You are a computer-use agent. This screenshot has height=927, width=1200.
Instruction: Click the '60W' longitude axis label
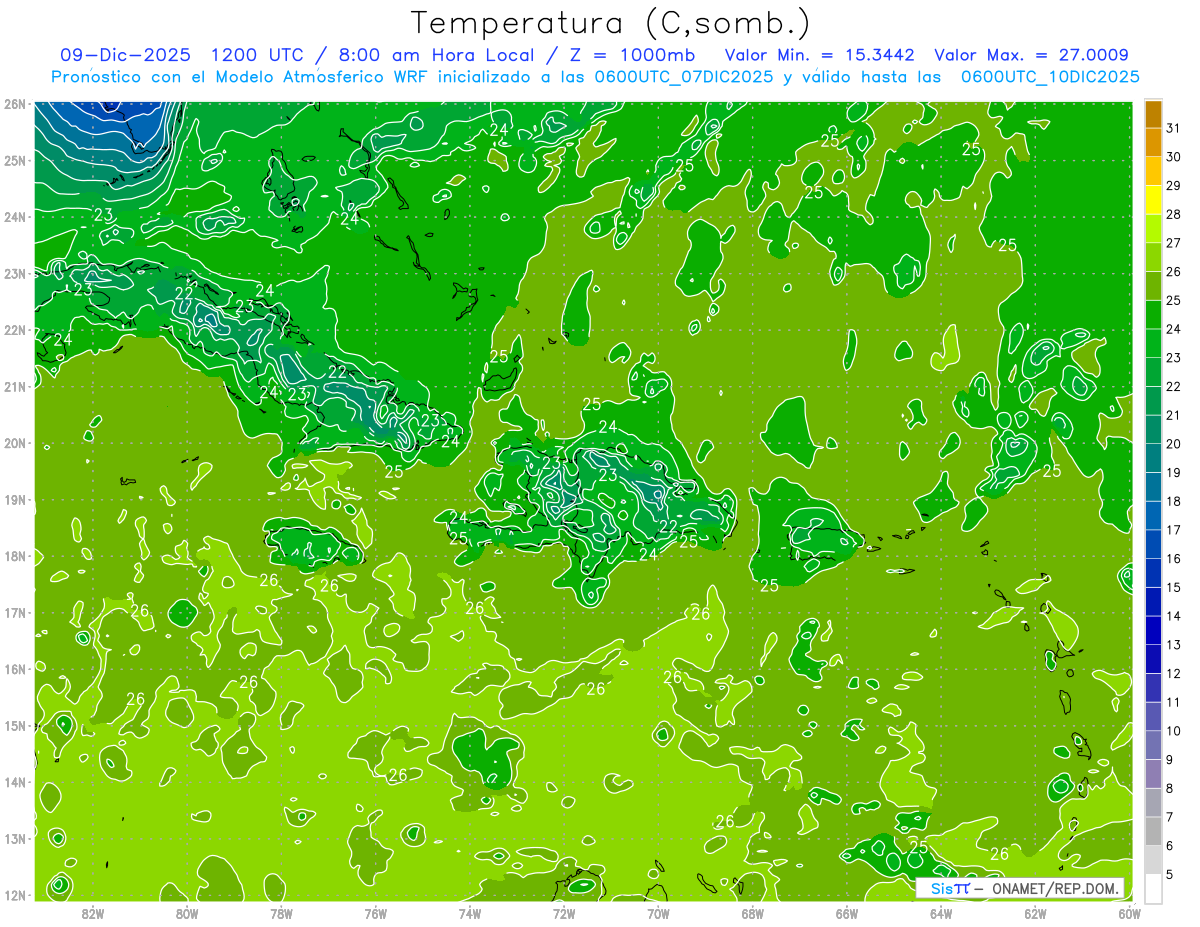[x=1129, y=913]
